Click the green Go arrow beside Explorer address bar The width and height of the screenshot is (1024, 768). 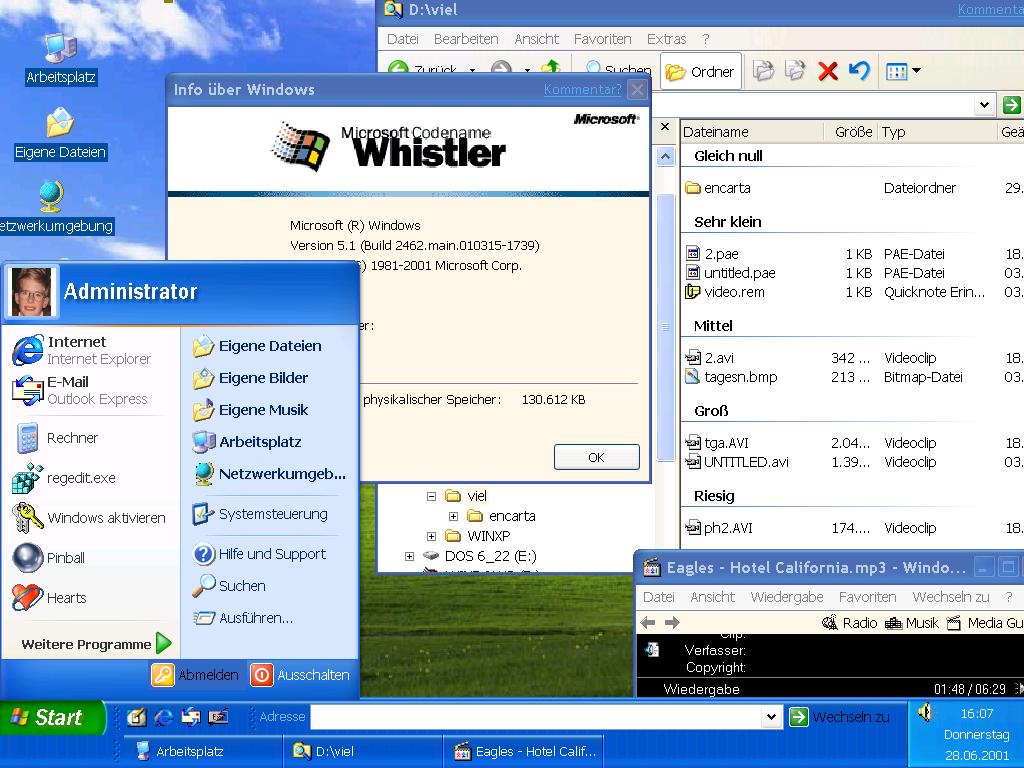(x=1011, y=104)
